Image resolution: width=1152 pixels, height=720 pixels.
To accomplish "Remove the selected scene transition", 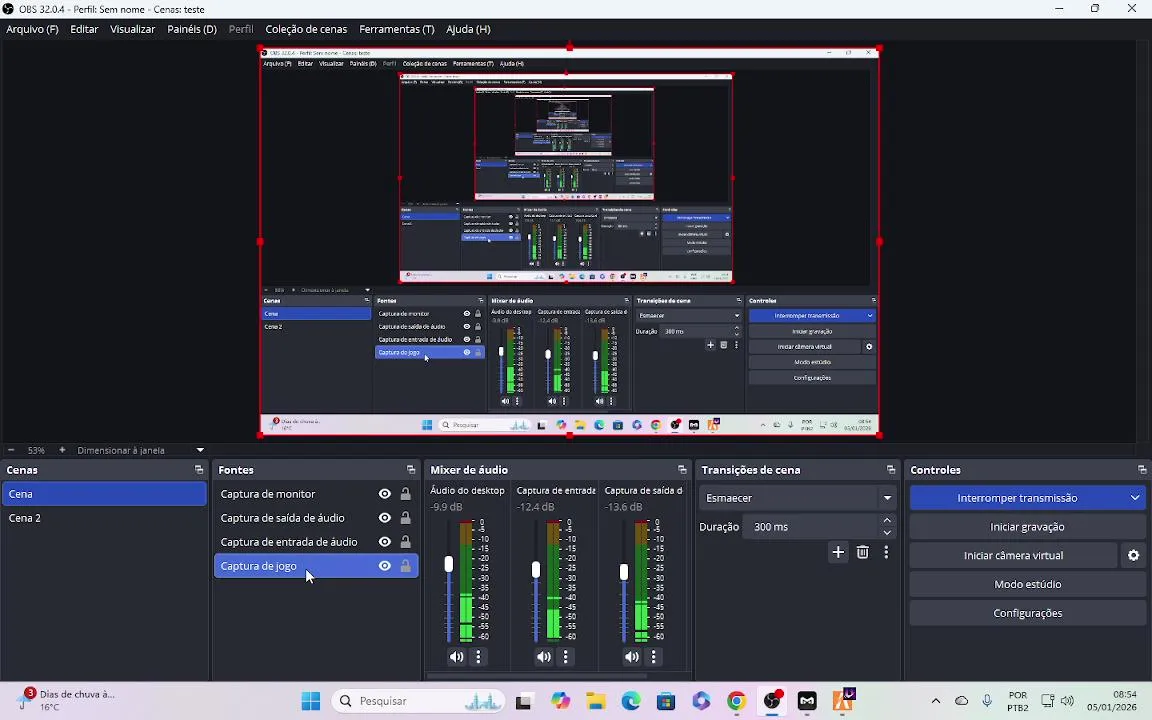I will [863, 552].
